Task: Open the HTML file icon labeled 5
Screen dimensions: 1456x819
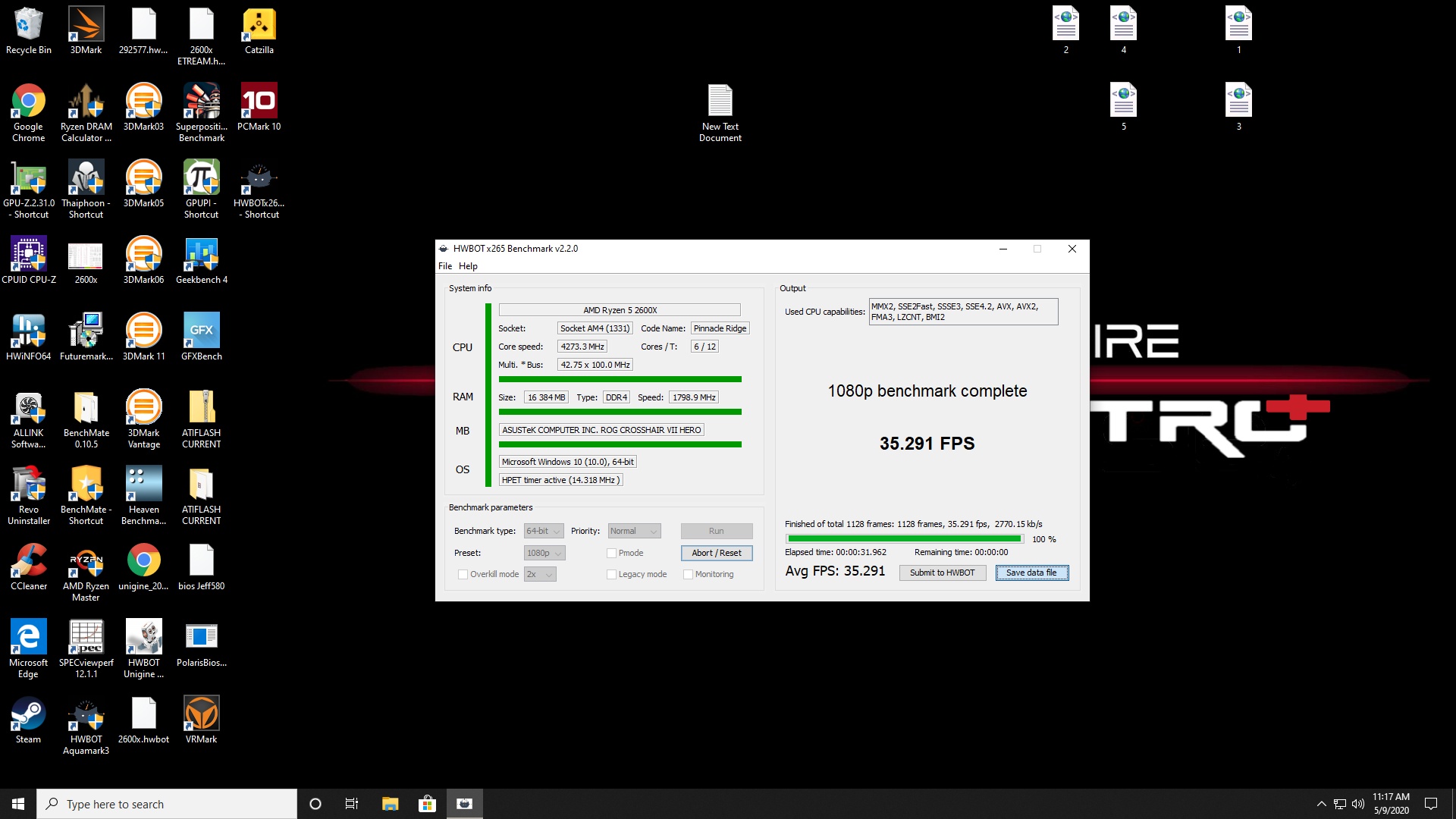Action: pyautogui.click(x=1123, y=108)
